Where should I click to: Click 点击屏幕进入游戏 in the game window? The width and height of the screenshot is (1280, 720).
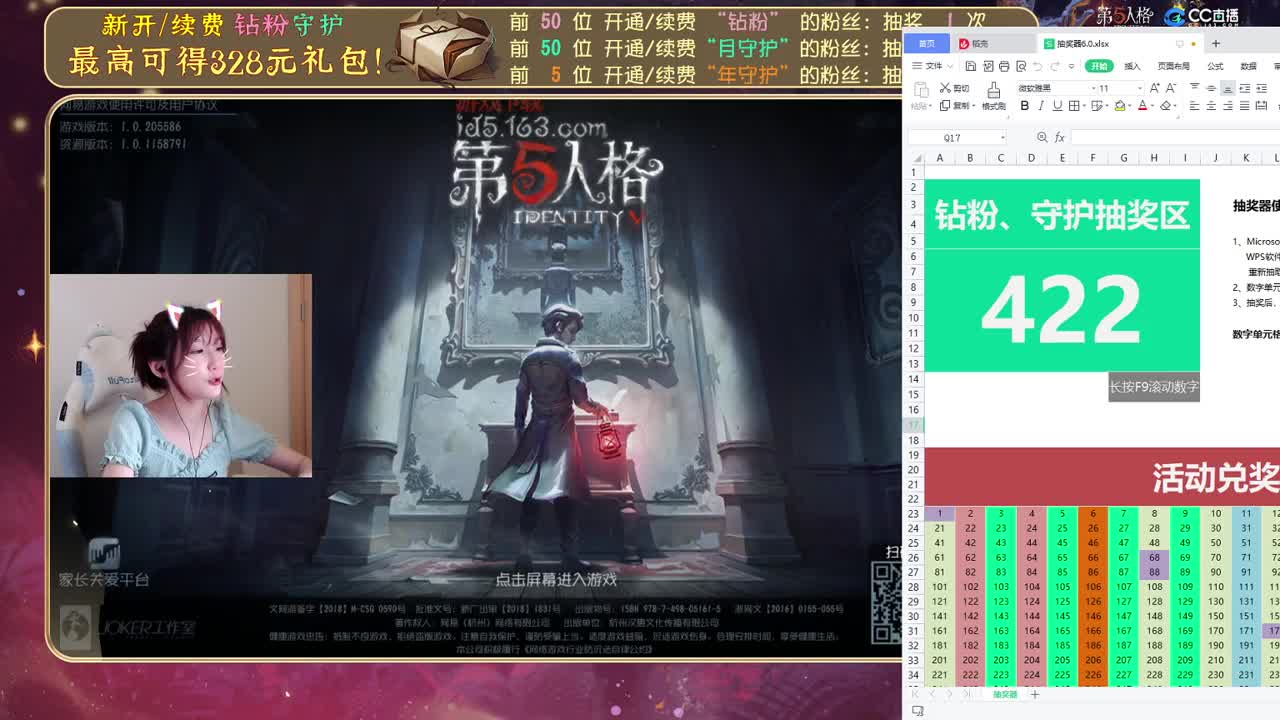[556, 579]
